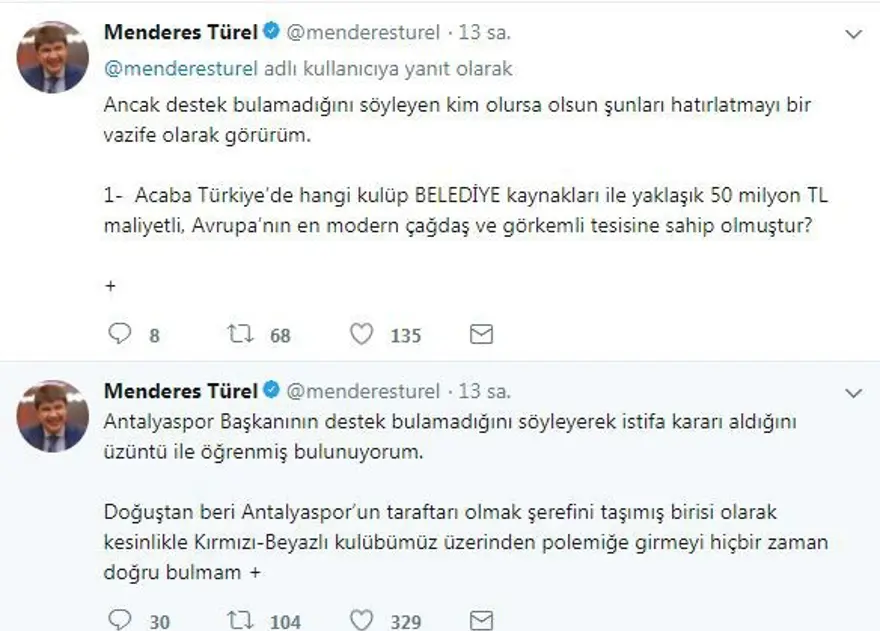This screenshot has height=631, width=880.
Task: Click the first tweet's profile avatar
Action: pyautogui.click(x=53, y=58)
